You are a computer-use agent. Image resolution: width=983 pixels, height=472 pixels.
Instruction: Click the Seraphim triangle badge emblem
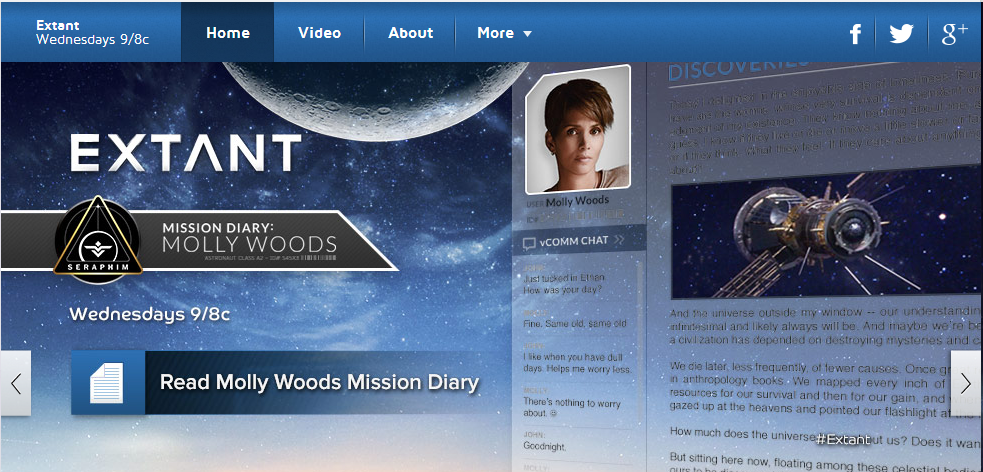point(97,236)
